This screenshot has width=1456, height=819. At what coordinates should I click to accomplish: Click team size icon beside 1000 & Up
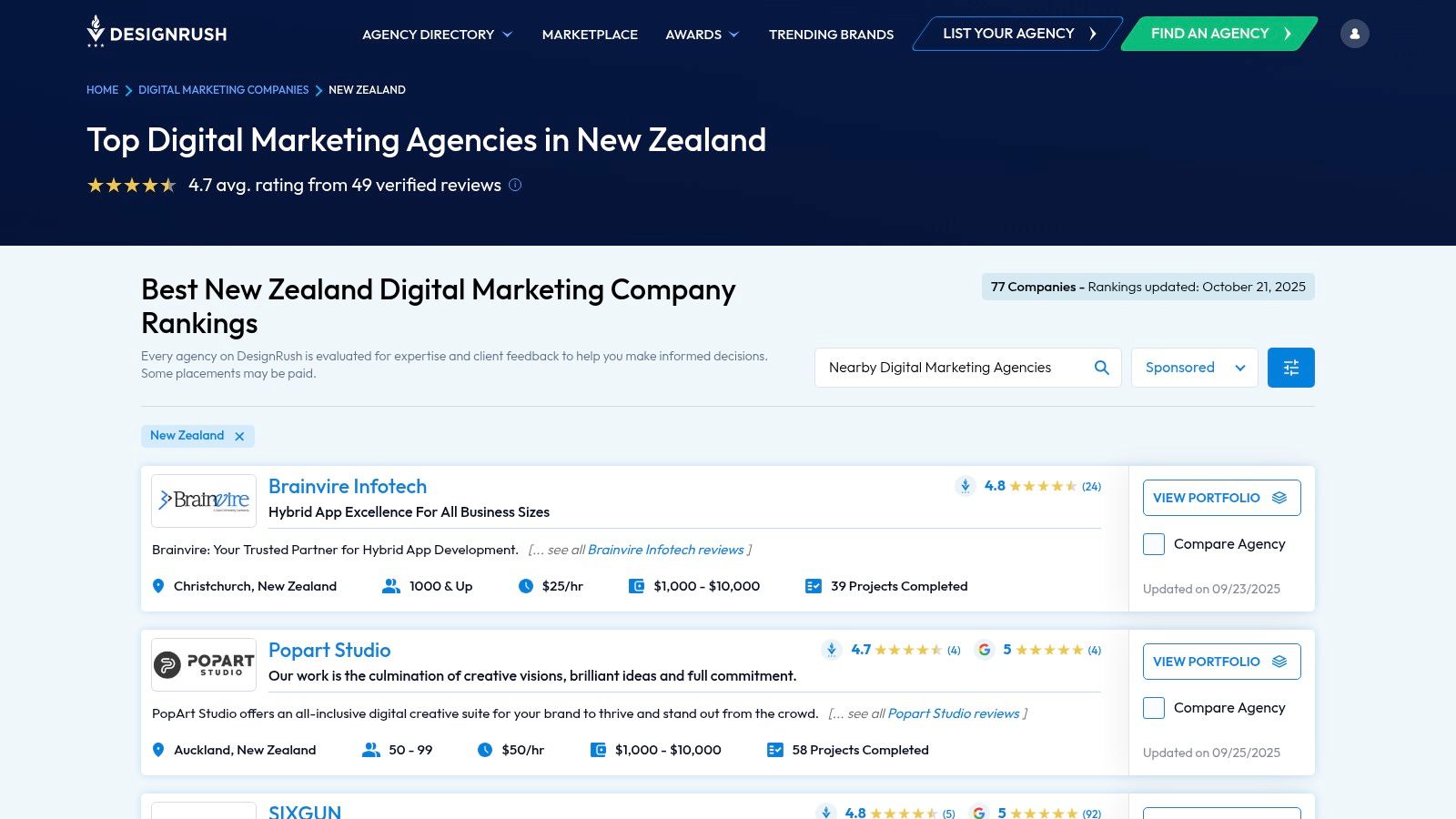click(391, 586)
